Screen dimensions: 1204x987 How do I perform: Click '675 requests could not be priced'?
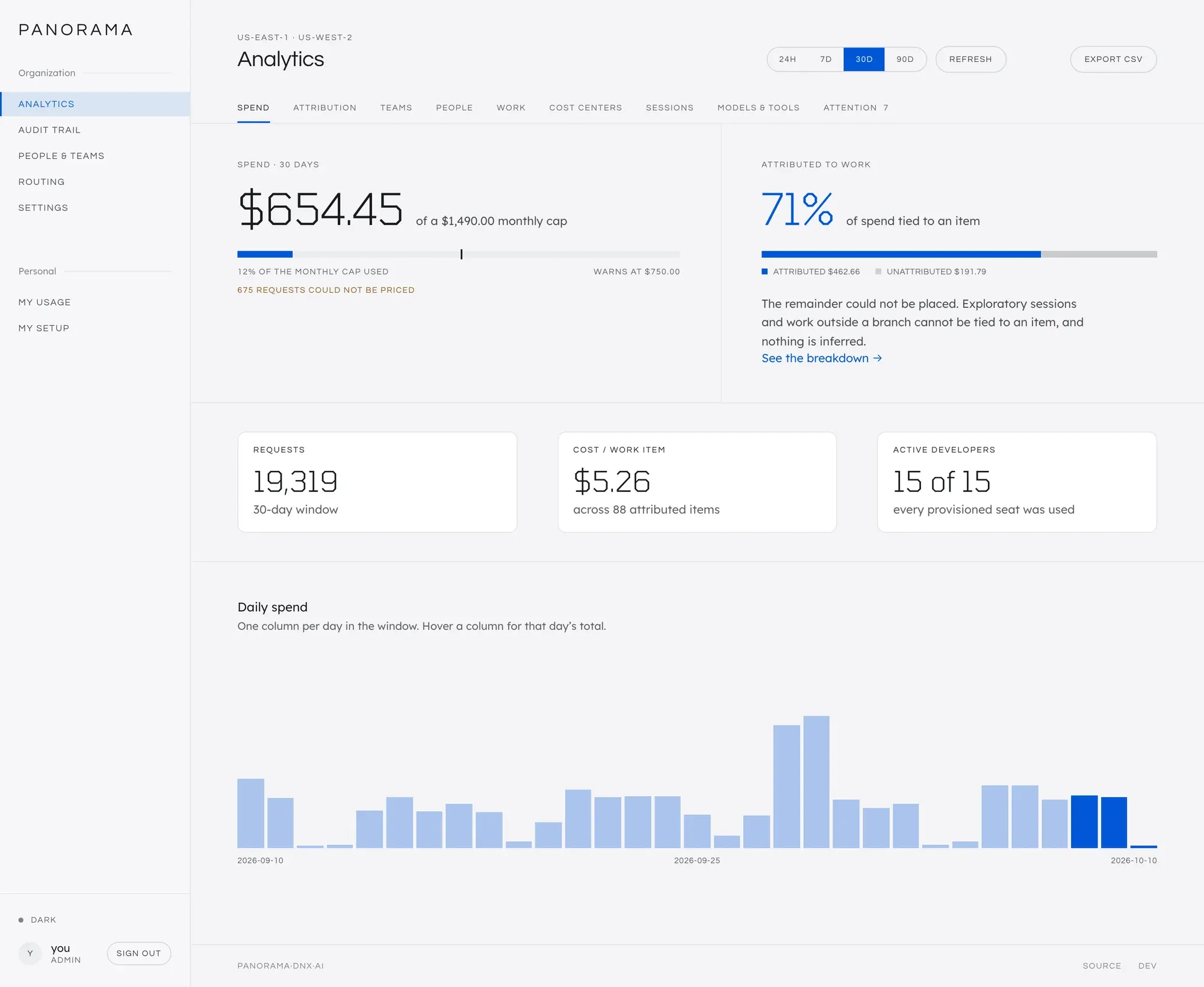(x=326, y=290)
